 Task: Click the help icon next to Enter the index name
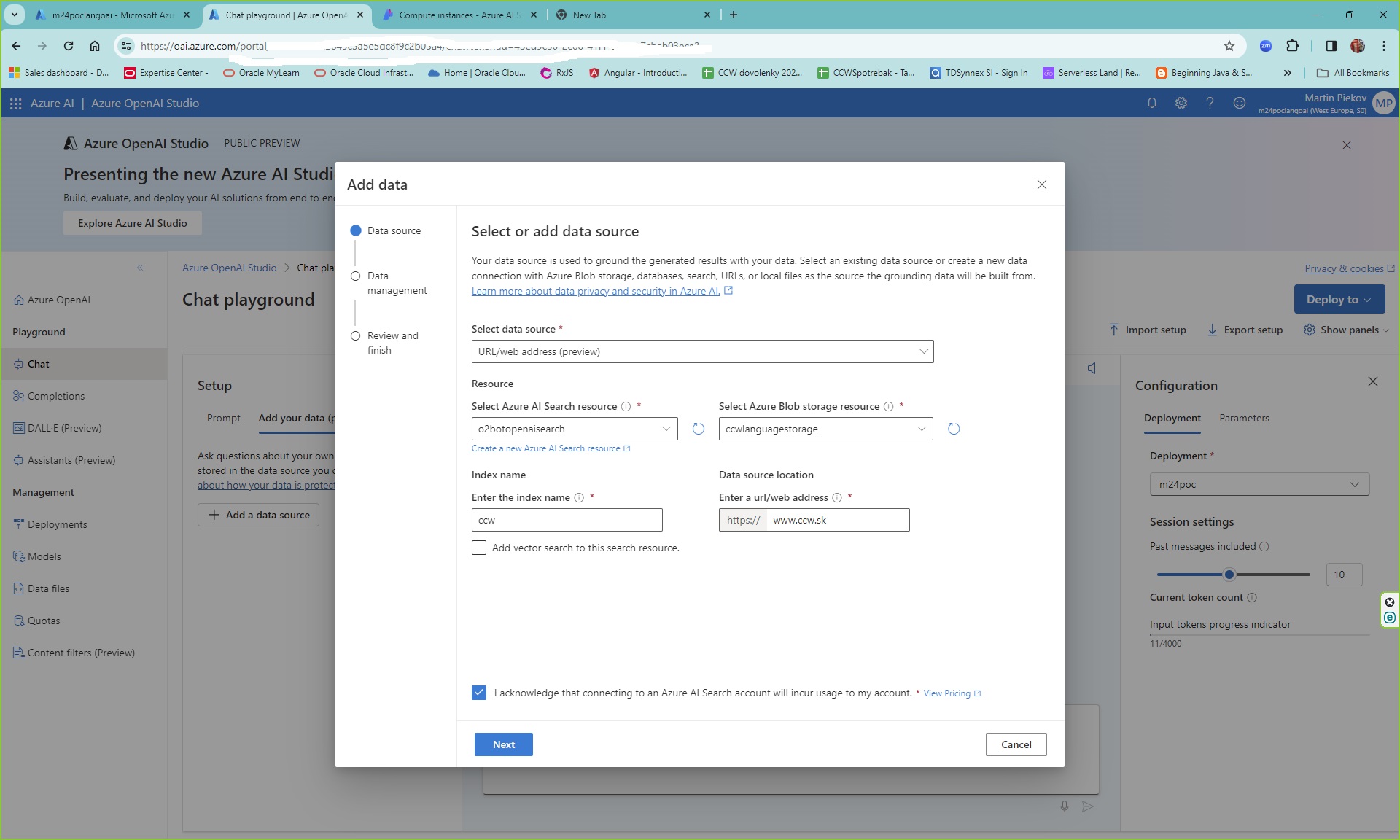click(x=578, y=497)
